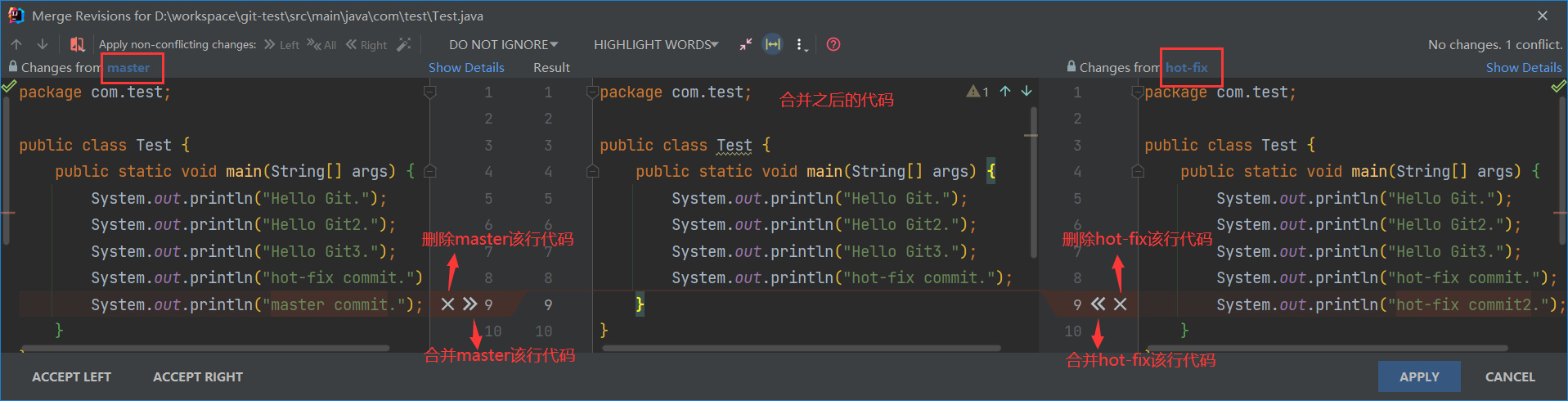Open the three-dots settings menu
This screenshot has width=1568, height=401.
802,44
